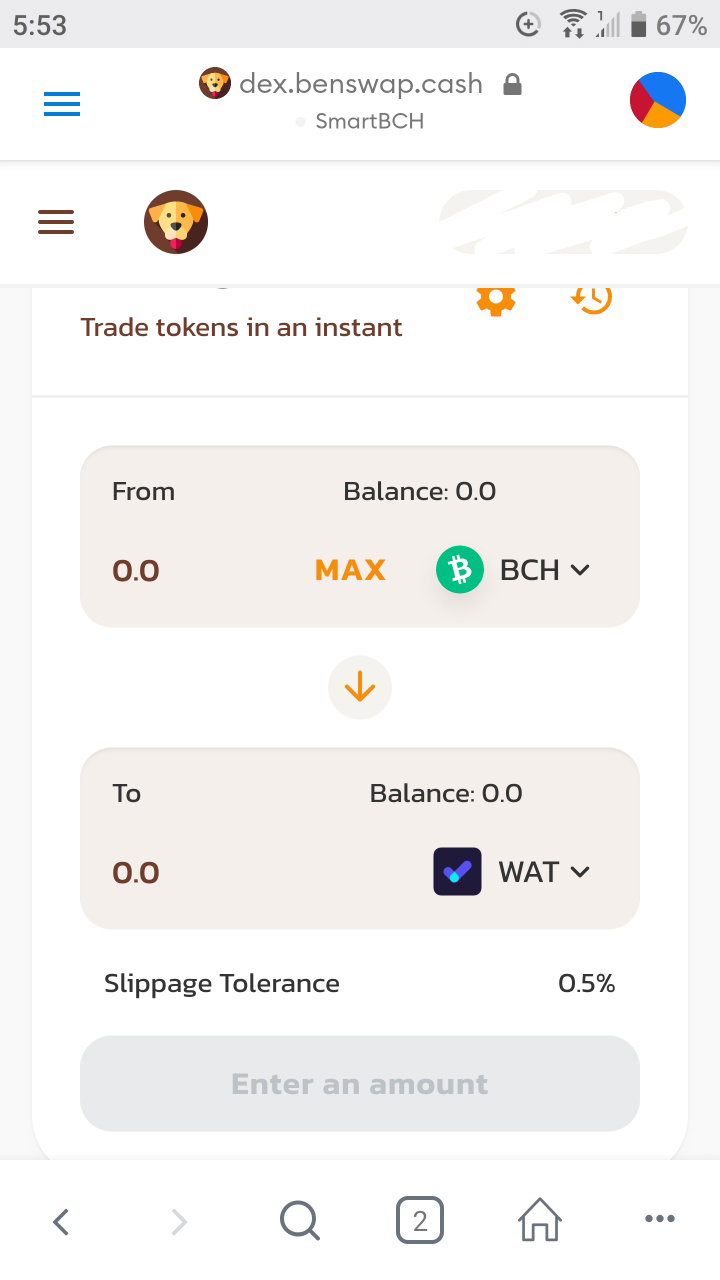Screen dimensions: 720x1280
Task: View recent transactions history icon
Action: (591, 297)
